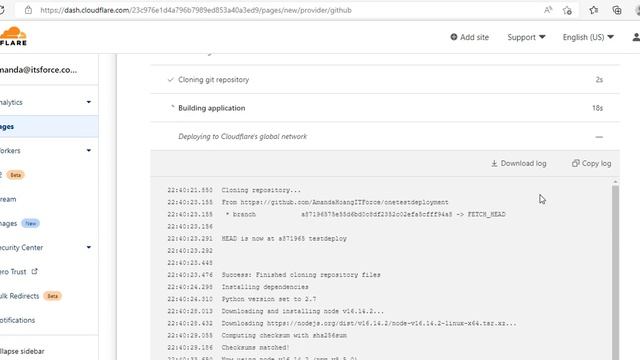Image resolution: width=640 pixels, height=360 pixels.
Task: Click Collapse sidebar
Action: click(x=22, y=351)
